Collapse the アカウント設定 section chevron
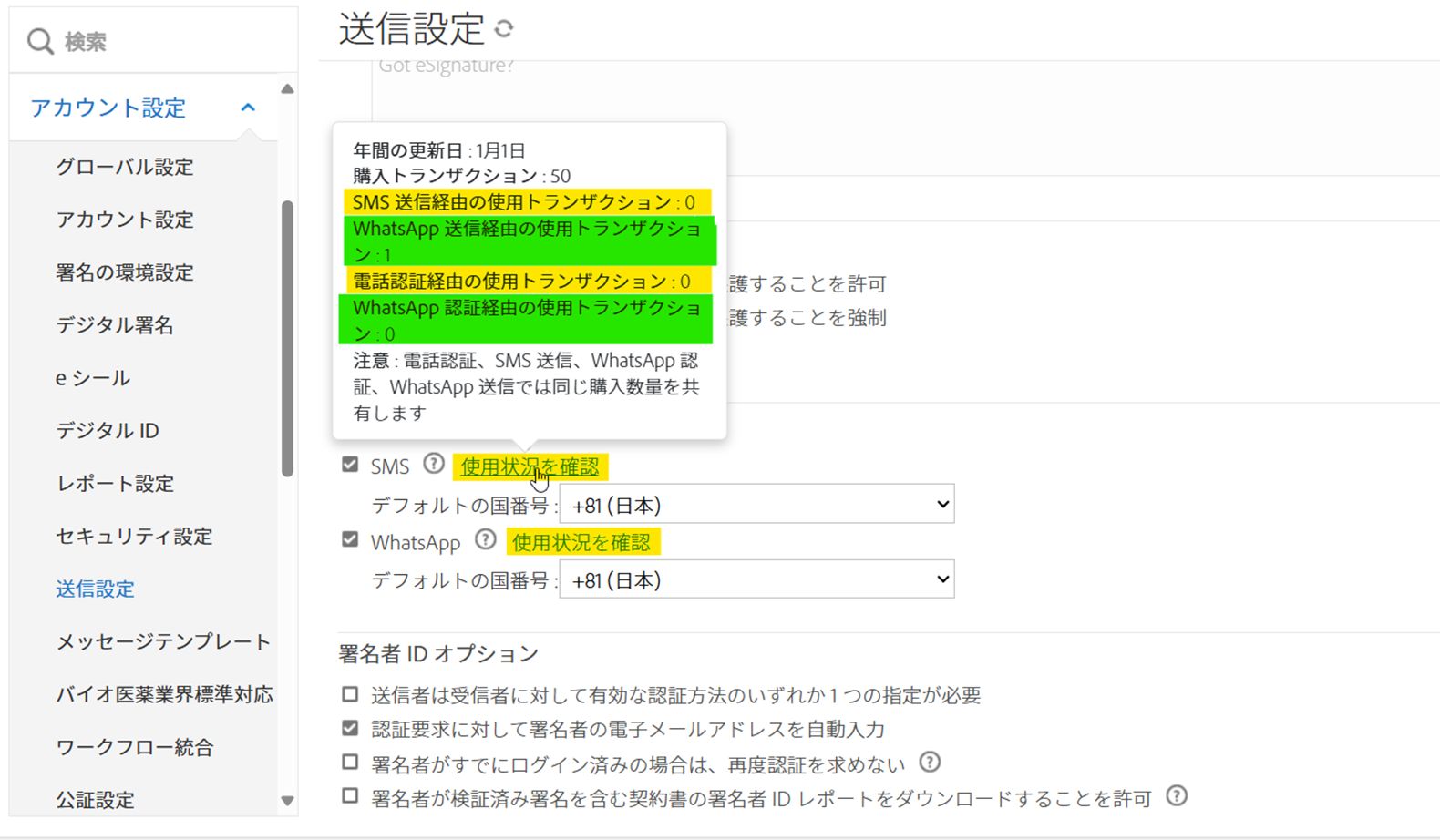 click(248, 108)
